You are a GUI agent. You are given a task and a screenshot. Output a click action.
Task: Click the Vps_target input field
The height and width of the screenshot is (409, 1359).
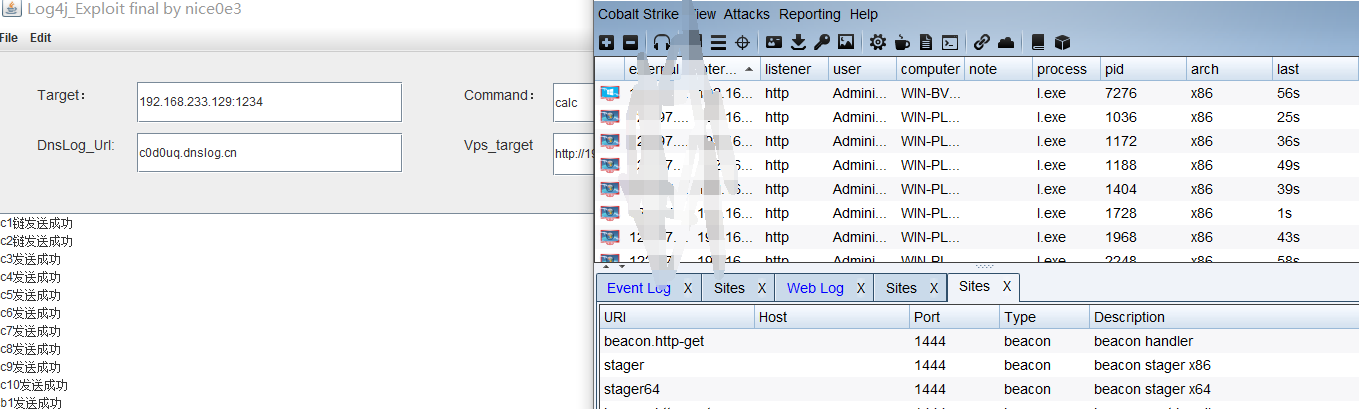click(572, 153)
